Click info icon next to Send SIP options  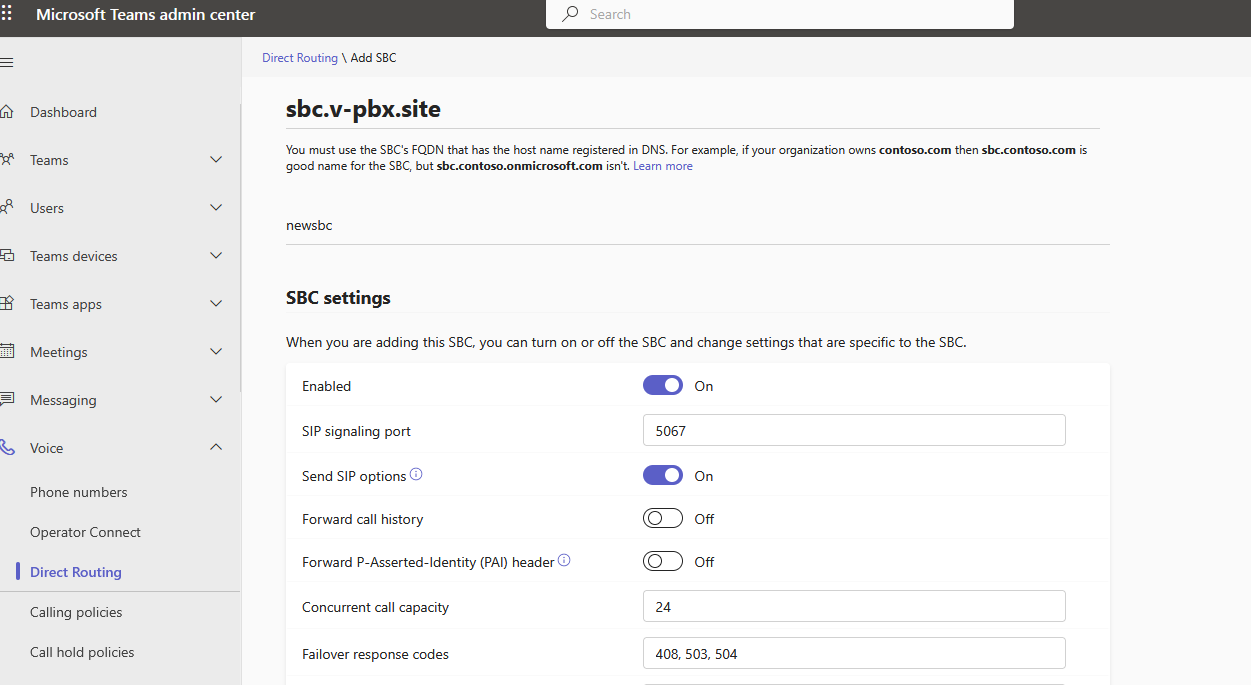(416, 474)
